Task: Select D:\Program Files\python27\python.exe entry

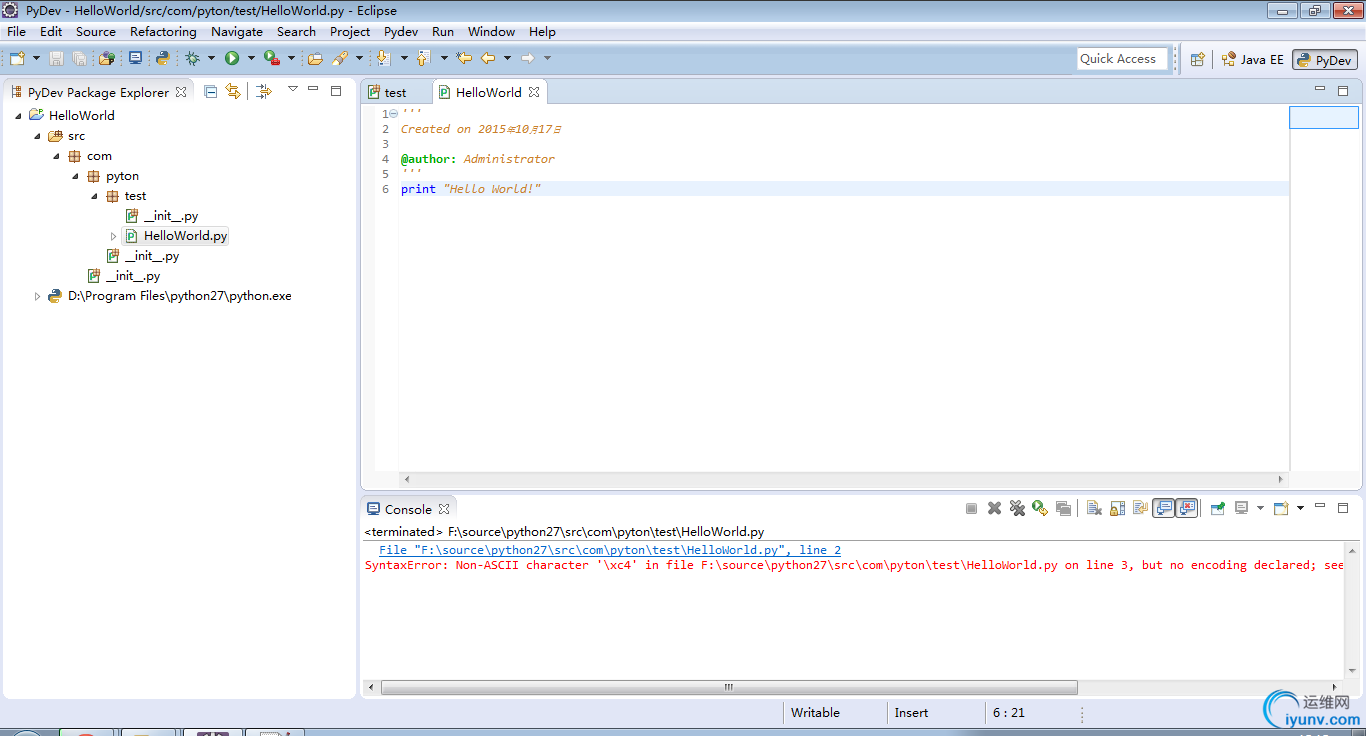Action: pos(170,296)
